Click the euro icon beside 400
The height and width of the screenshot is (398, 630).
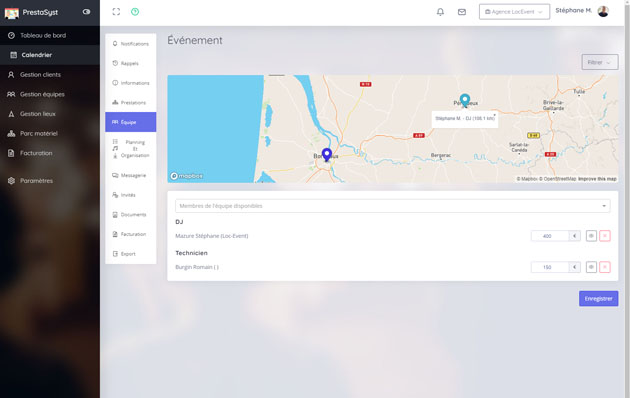pyautogui.click(x=575, y=236)
